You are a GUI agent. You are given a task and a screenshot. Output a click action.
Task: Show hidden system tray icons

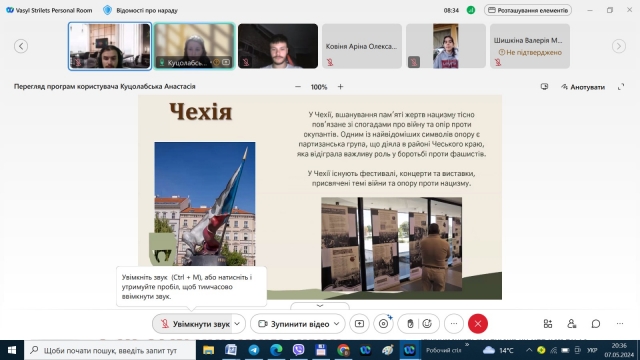tap(529, 350)
